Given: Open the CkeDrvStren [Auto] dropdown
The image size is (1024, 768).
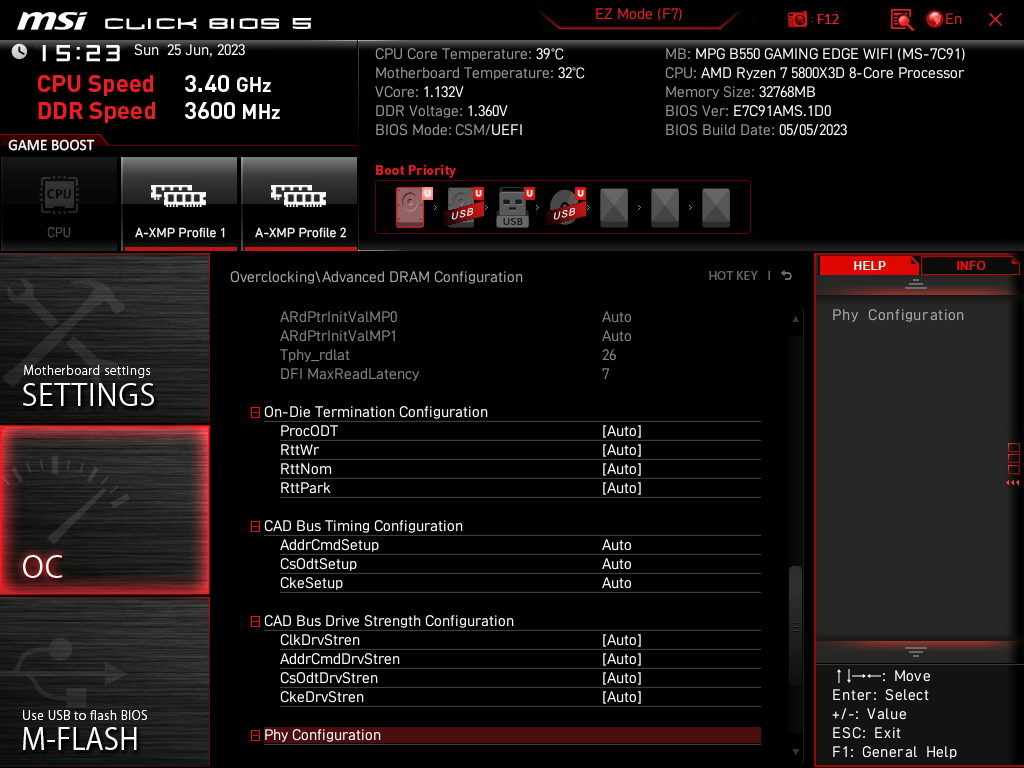Looking at the screenshot, I should [x=622, y=697].
